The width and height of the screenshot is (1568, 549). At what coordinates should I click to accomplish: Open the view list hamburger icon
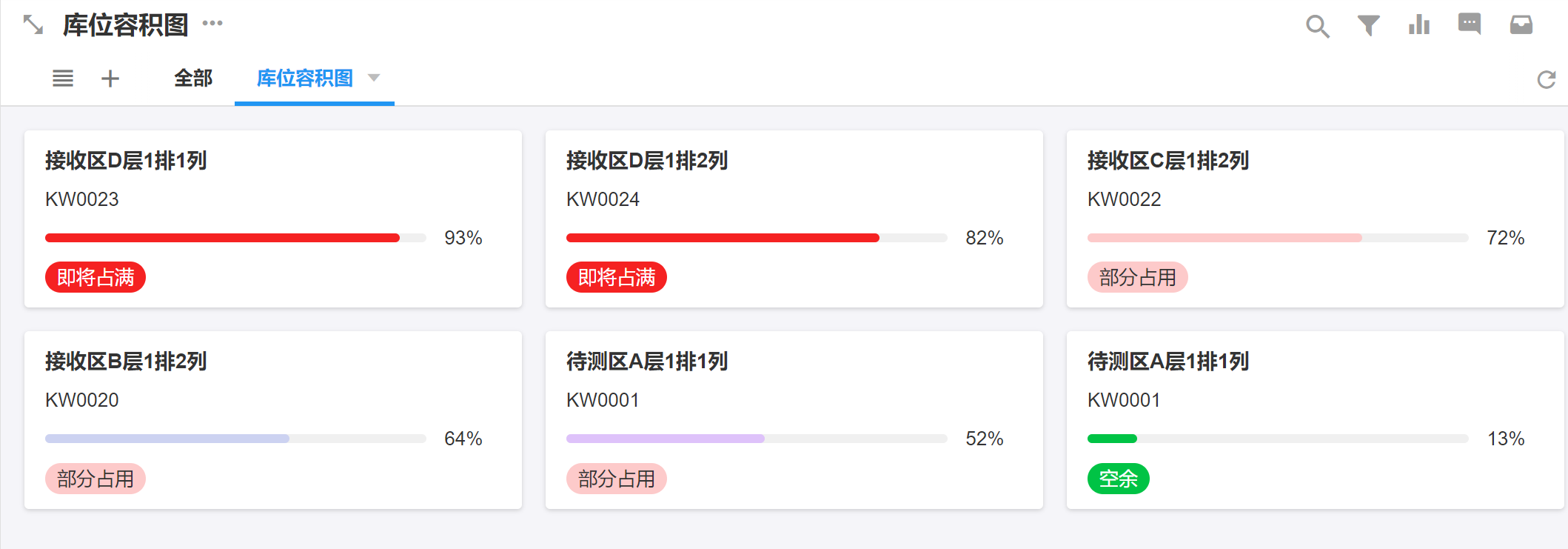pyautogui.click(x=63, y=78)
